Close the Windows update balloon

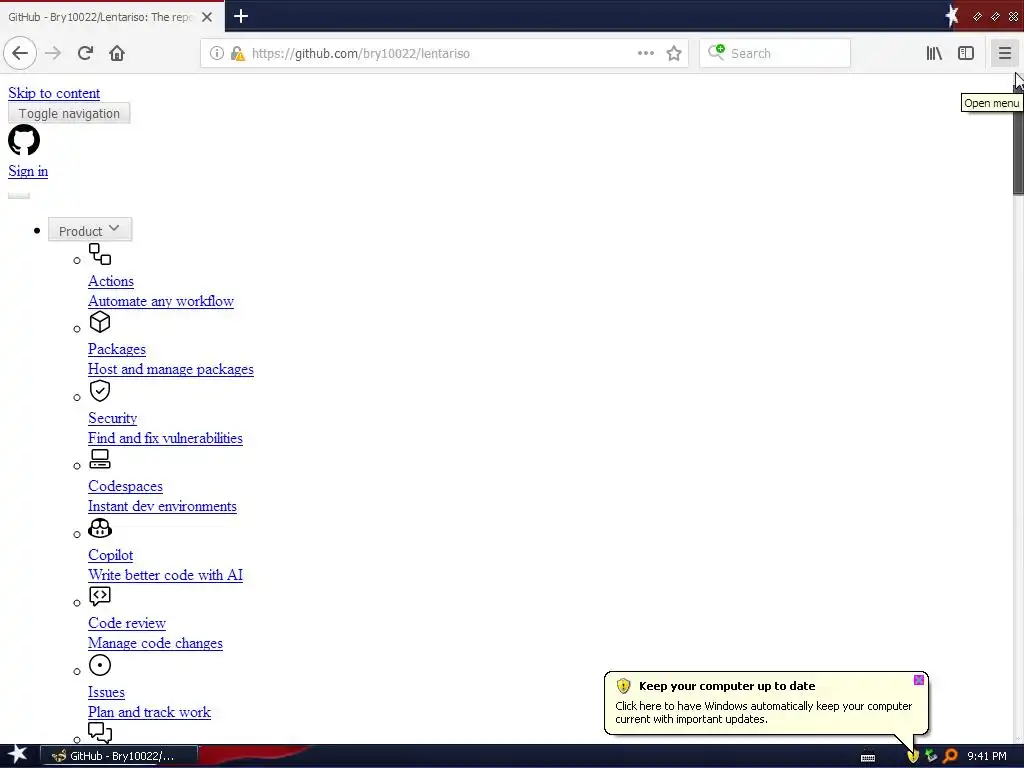coord(919,680)
